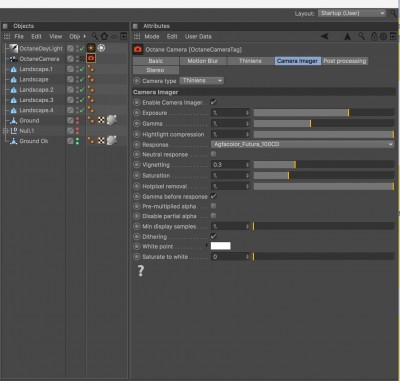This screenshot has width=400, height=381.
Task: Click the new panel icon in Objects toolbar
Action: 123,36
